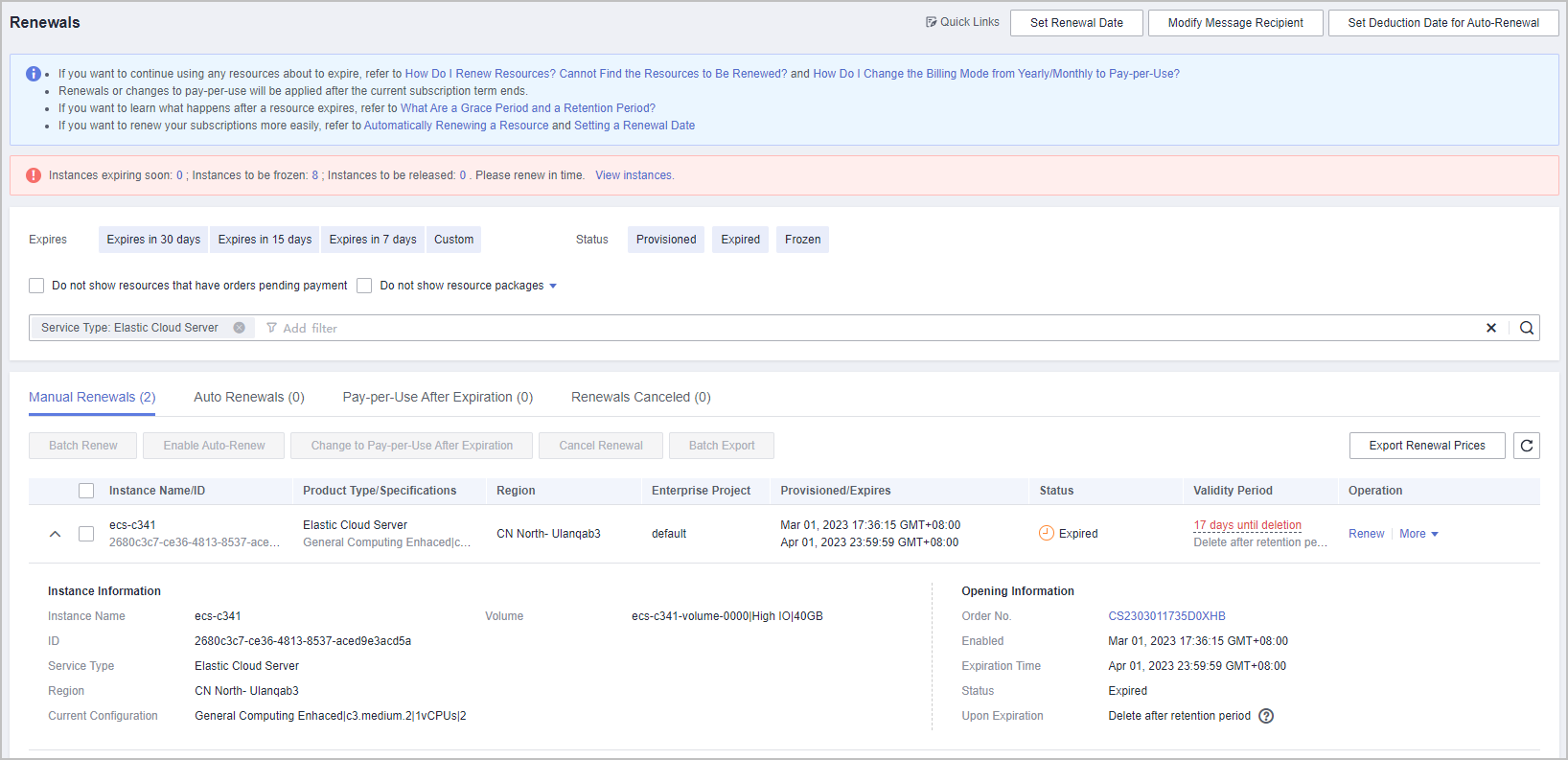Open the Renewals Canceled tab
This screenshot has height=760, width=1568.
coord(640,397)
